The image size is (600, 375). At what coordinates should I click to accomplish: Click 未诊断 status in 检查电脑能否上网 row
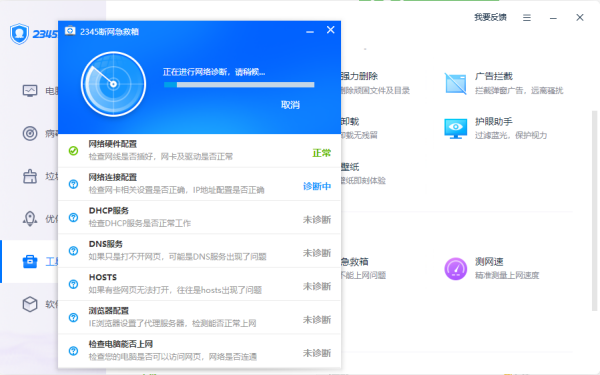pyautogui.click(x=317, y=353)
